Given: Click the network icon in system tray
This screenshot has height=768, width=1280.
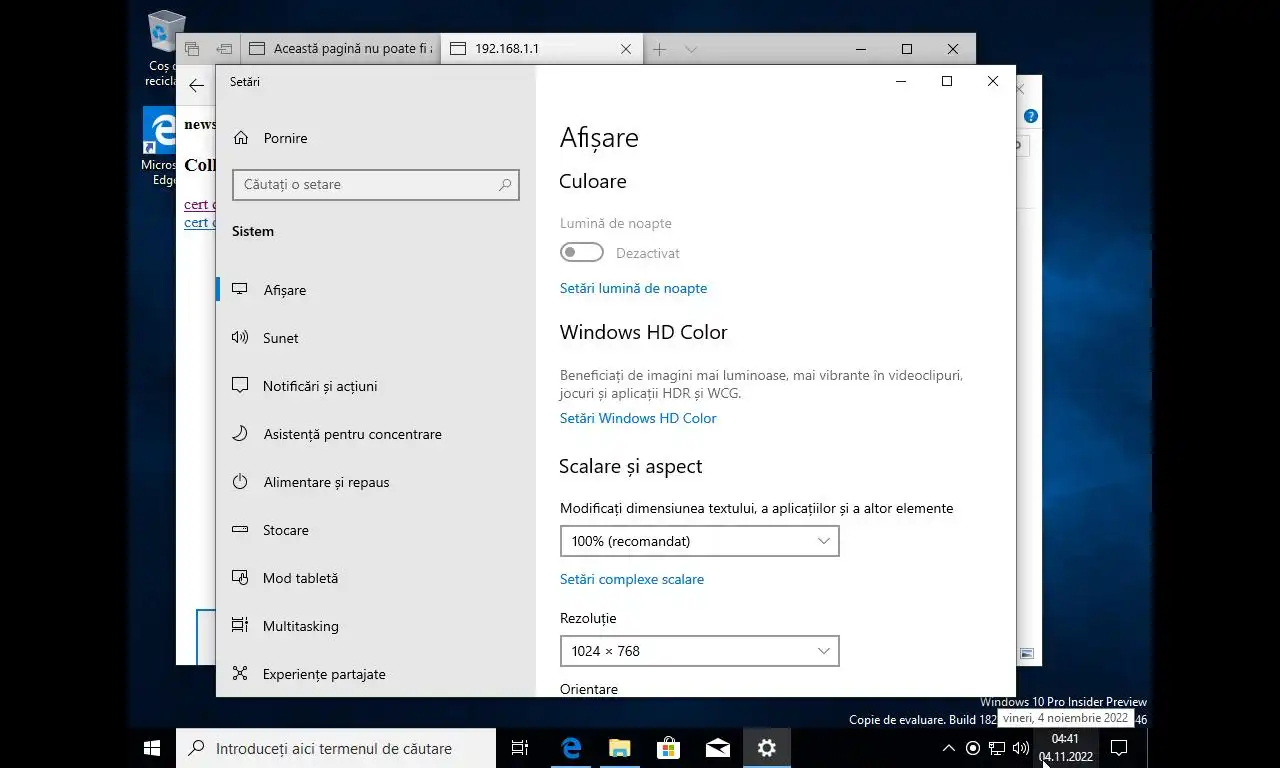Looking at the screenshot, I should tap(997, 748).
